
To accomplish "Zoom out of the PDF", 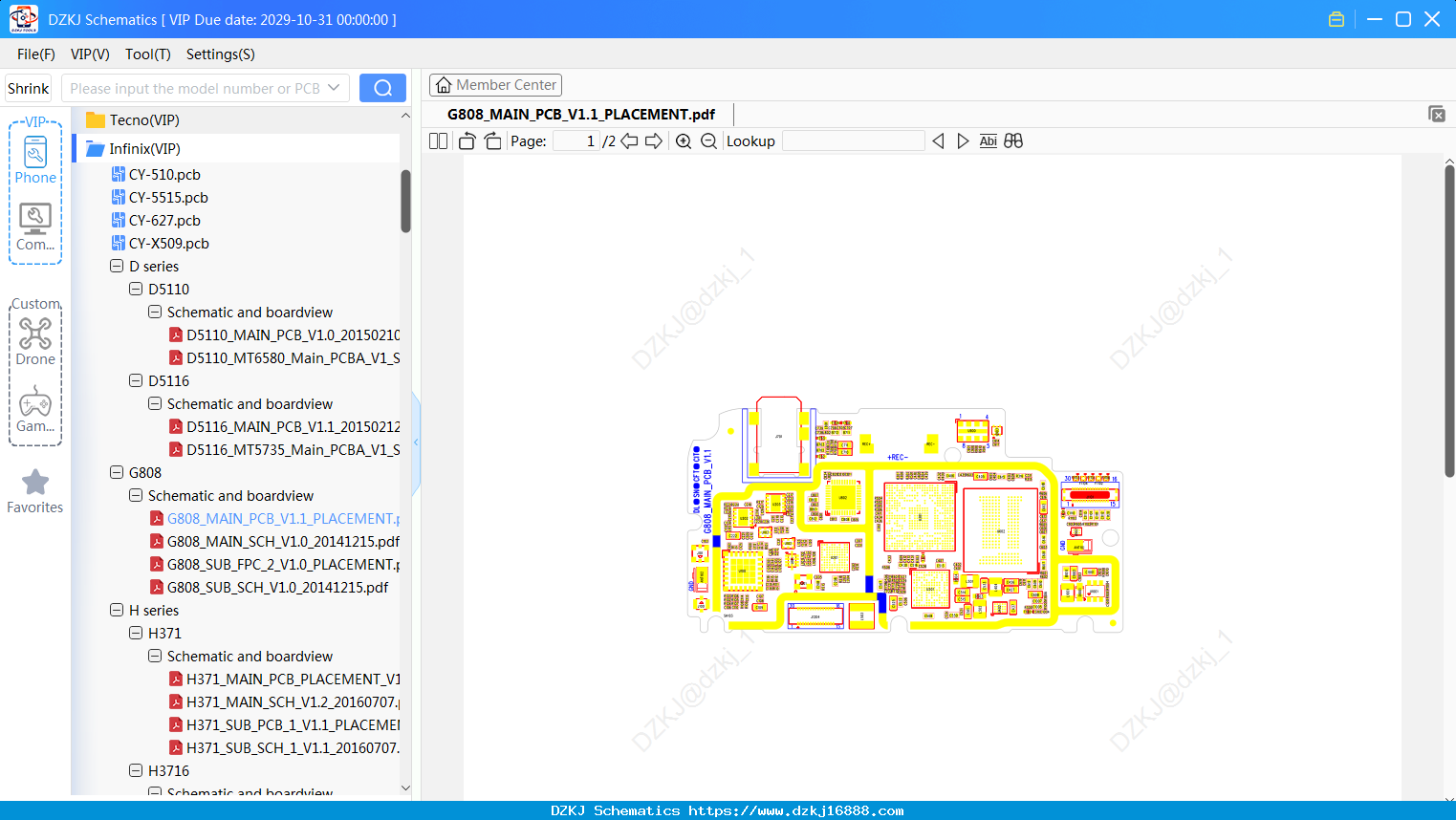I will (708, 141).
